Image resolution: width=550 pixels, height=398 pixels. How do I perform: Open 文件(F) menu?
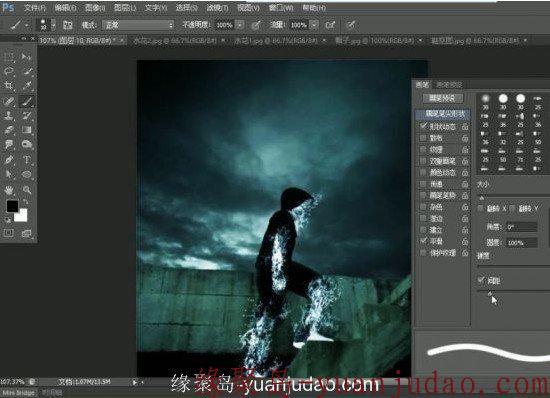point(35,7)
